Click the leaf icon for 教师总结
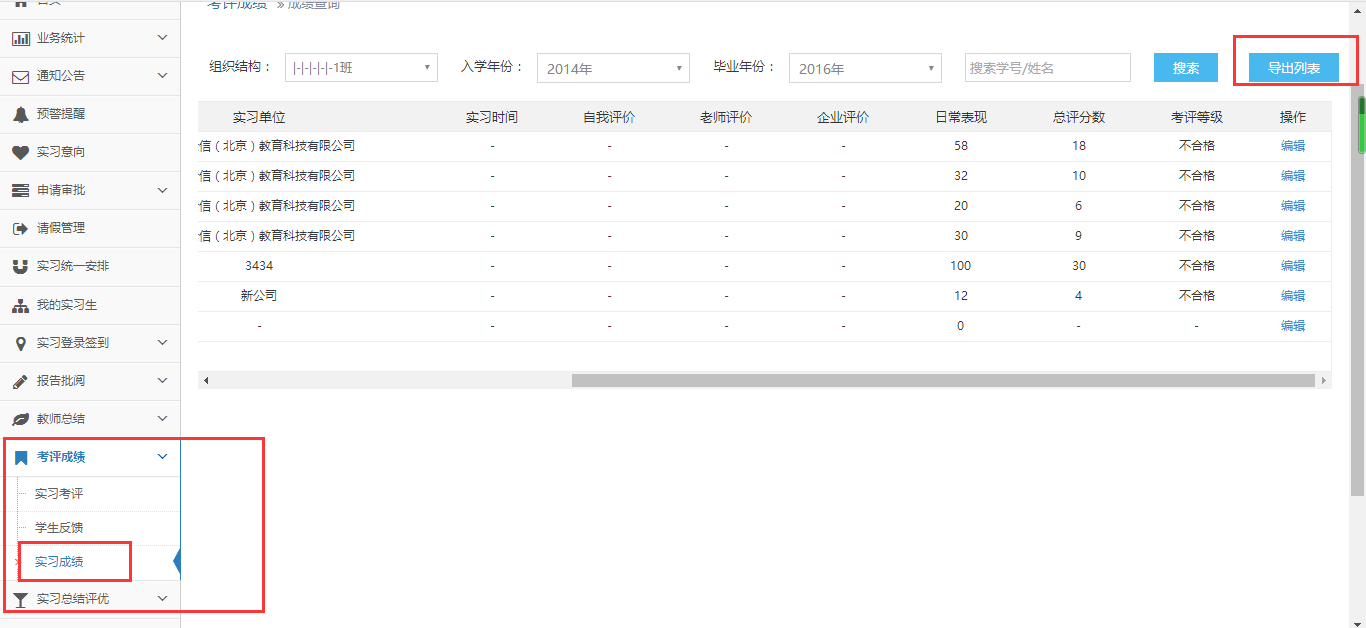 20,419
